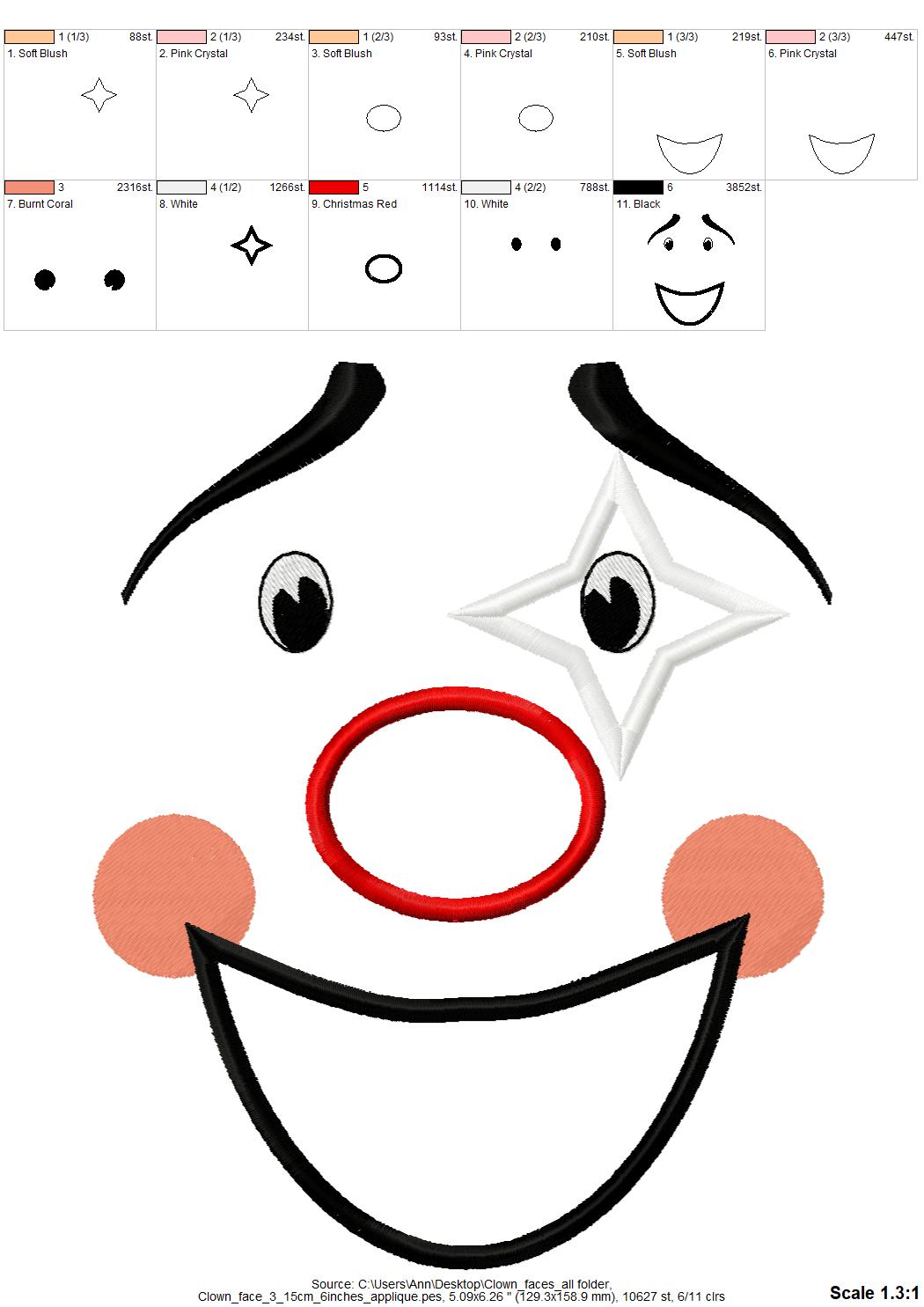The width and height of the screenshot is (924, 1307).
Task: Click the Source file path line
Action: point(461,1284)
